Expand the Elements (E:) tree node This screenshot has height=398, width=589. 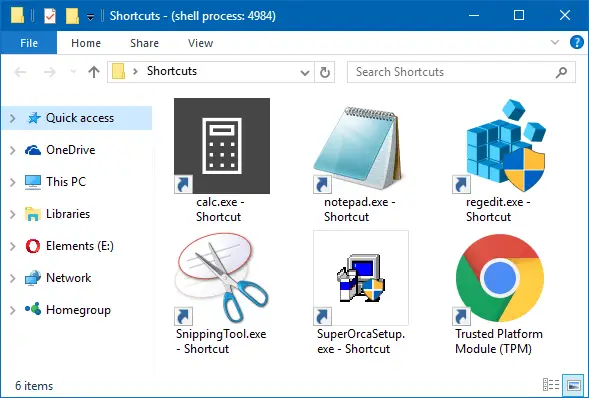click(x=13, y=246)
